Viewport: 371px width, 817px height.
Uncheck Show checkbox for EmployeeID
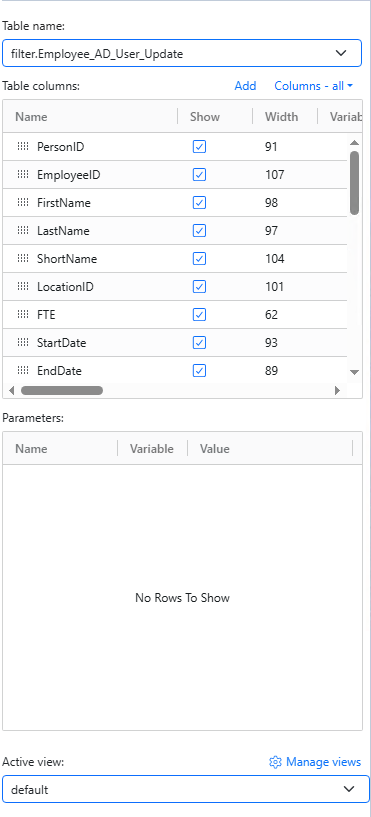point(200,175)
